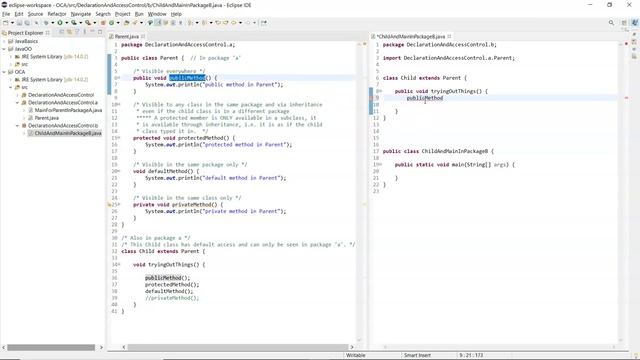Screen dimensions: 640x360
Task: Open dropdown arrow next to Run icon
Action: tap(67, 23)
